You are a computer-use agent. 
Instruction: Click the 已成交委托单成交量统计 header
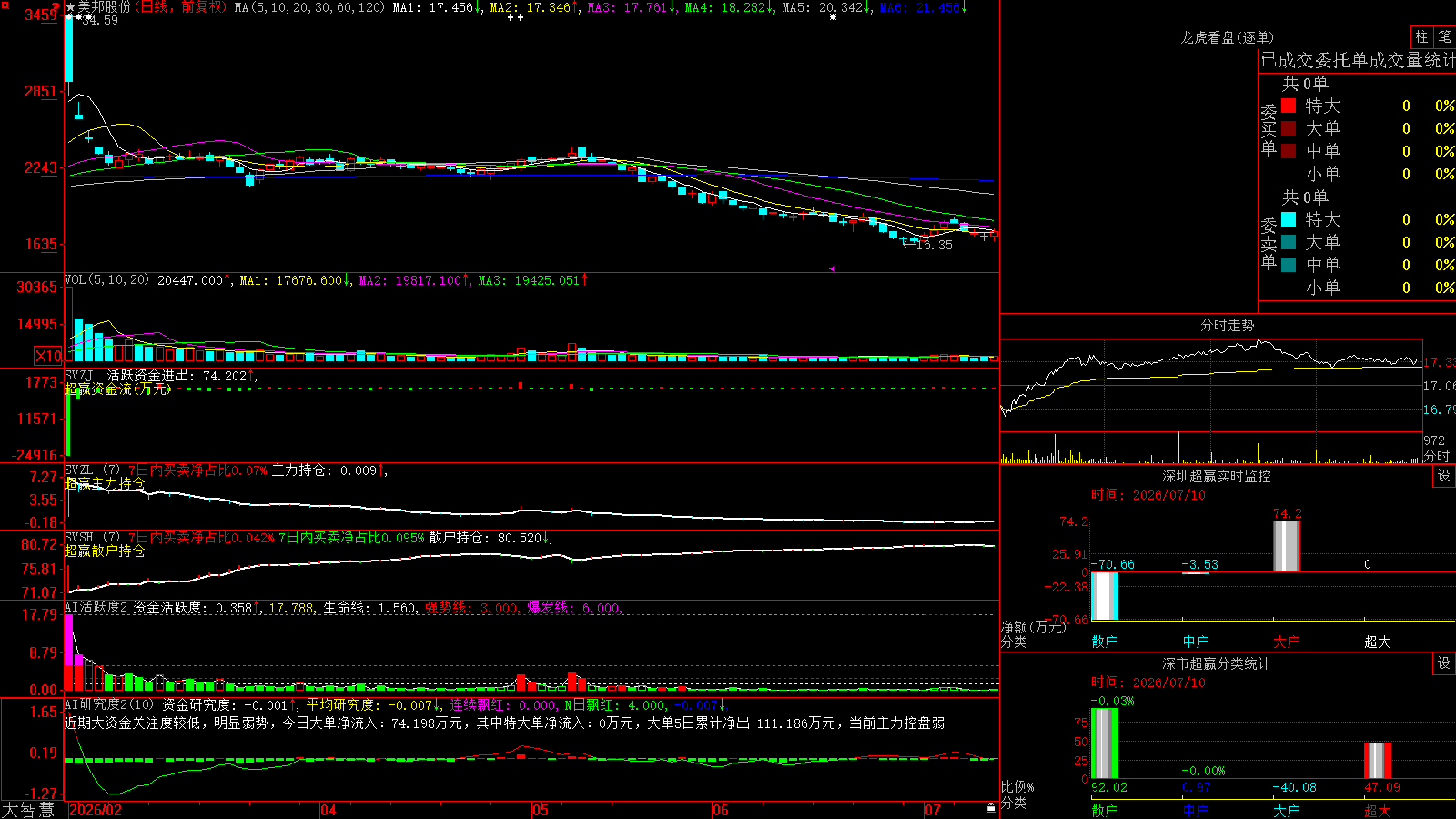1359,60
